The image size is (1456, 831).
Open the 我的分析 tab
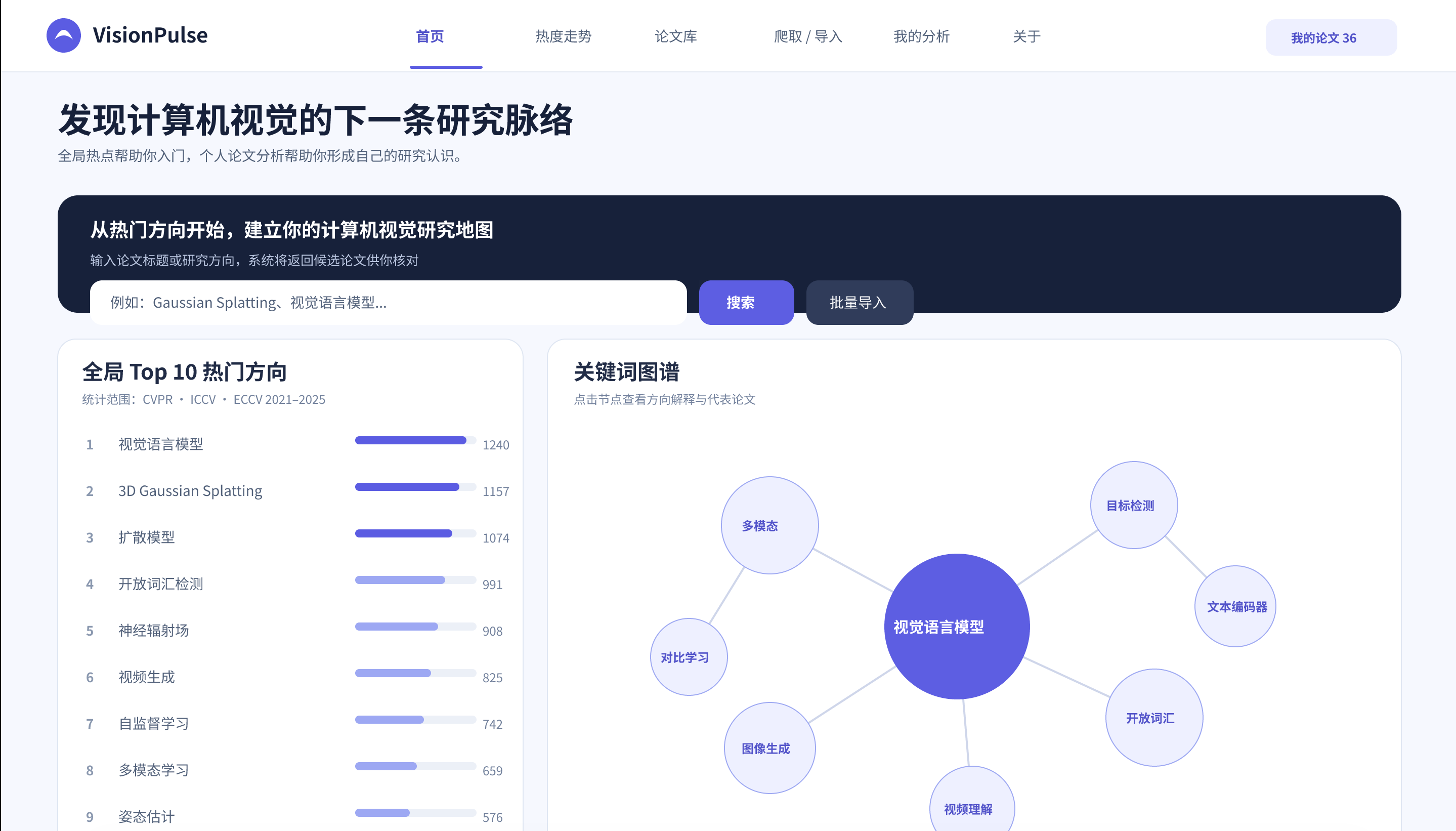coord(921,36)
